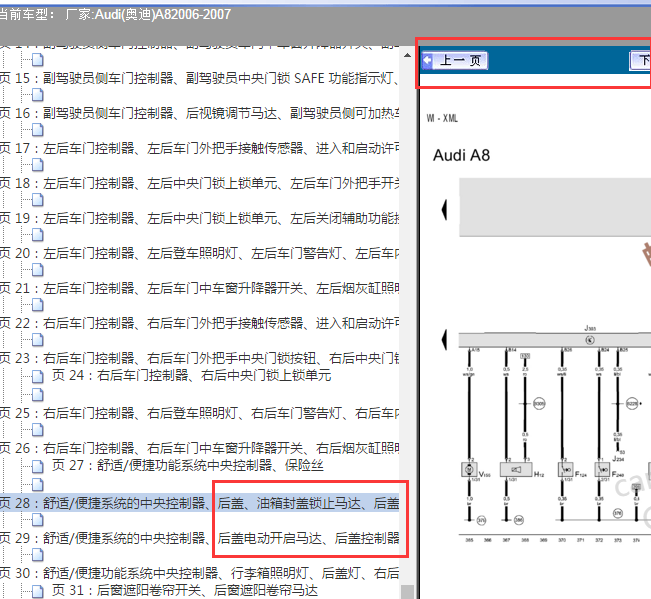Viewport: 651px width, 599px height.
Task: Click document icon beside 页 31 label
Action: coord(38,592)
